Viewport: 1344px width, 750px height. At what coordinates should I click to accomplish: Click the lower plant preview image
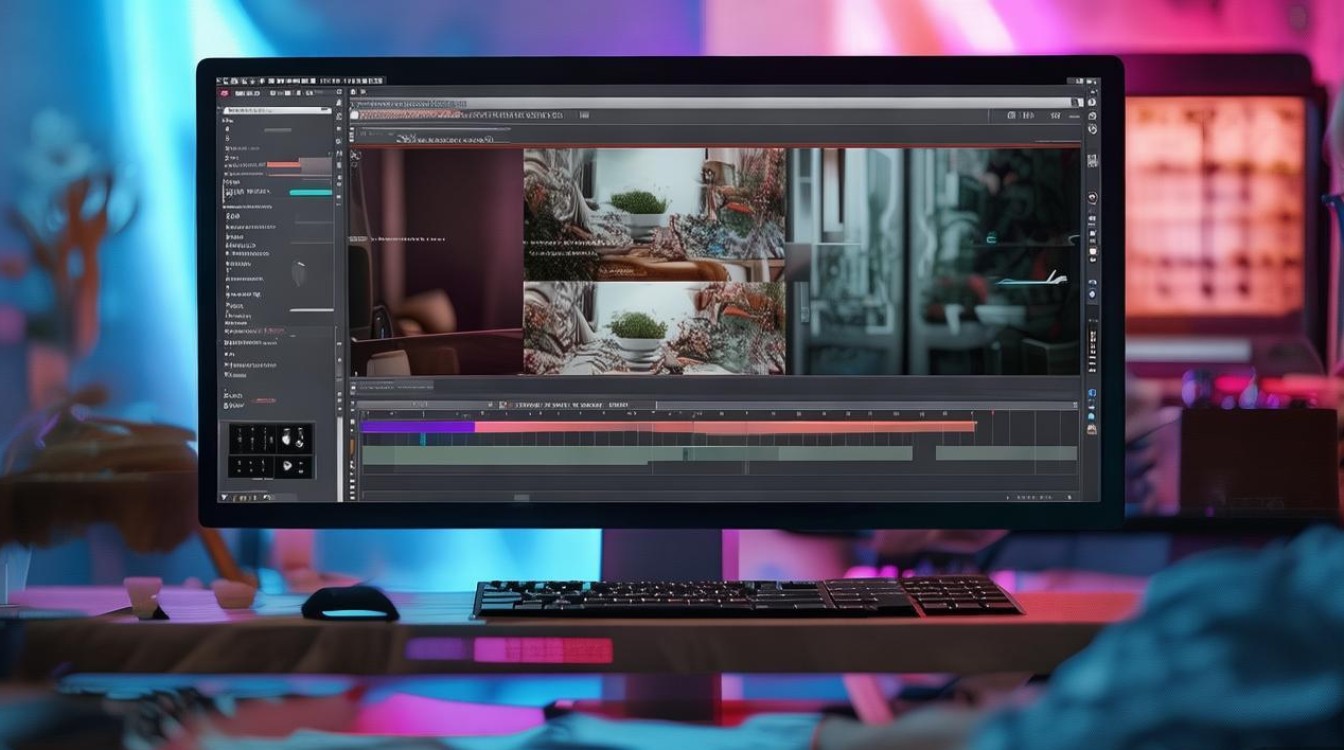[x=655, y=328]
